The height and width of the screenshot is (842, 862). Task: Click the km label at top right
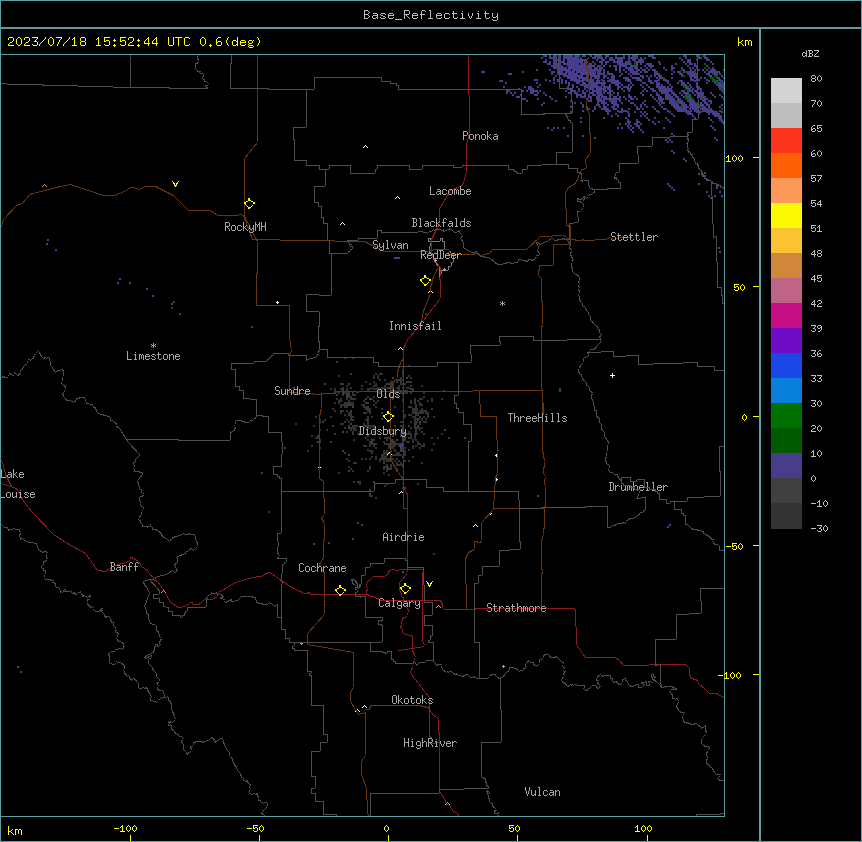click(744, 42)
